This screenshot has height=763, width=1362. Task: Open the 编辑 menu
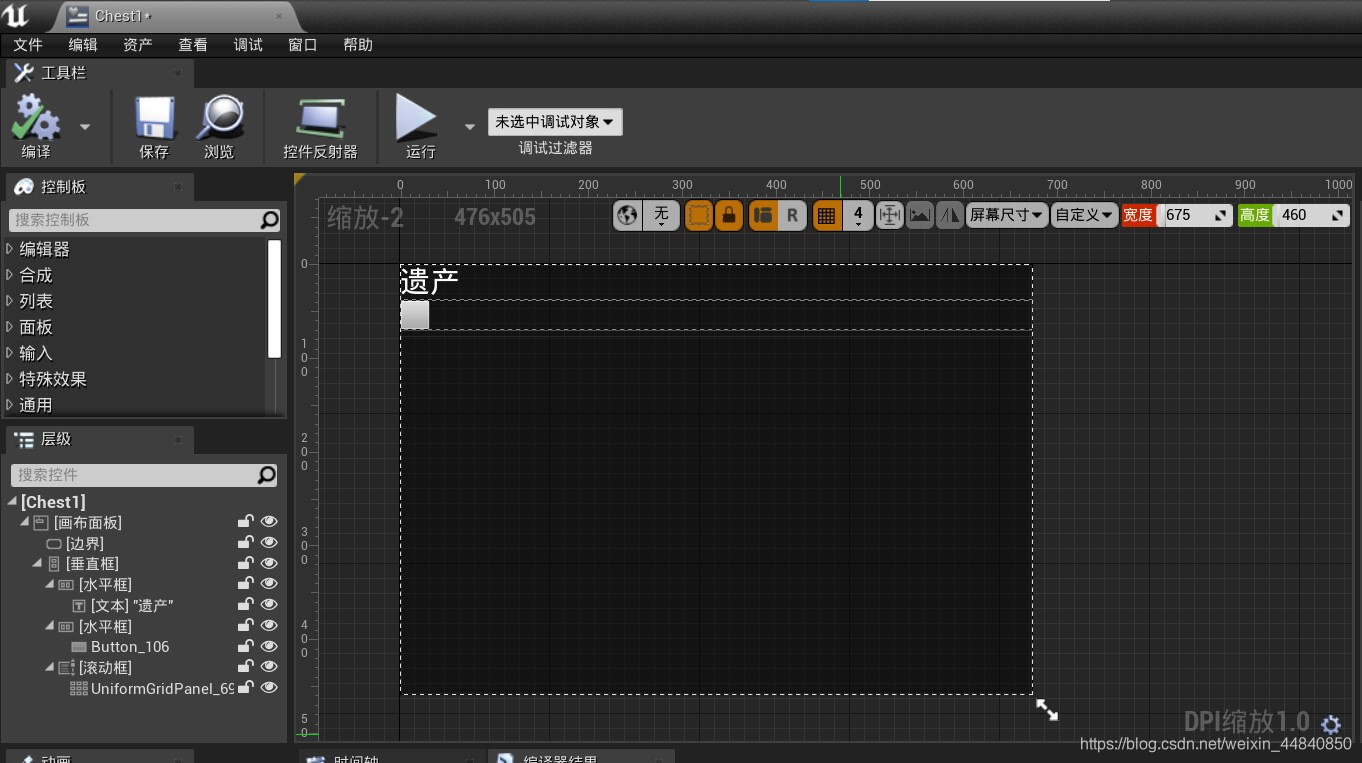click(x=83, y=45)
